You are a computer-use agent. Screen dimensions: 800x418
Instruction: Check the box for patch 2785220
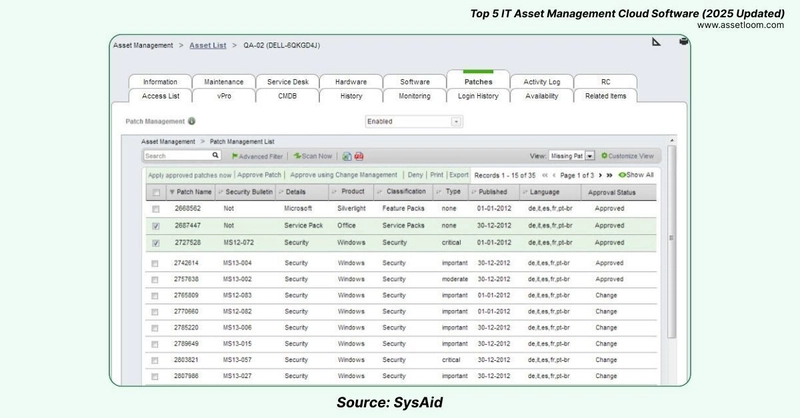[x=155, y=328]
